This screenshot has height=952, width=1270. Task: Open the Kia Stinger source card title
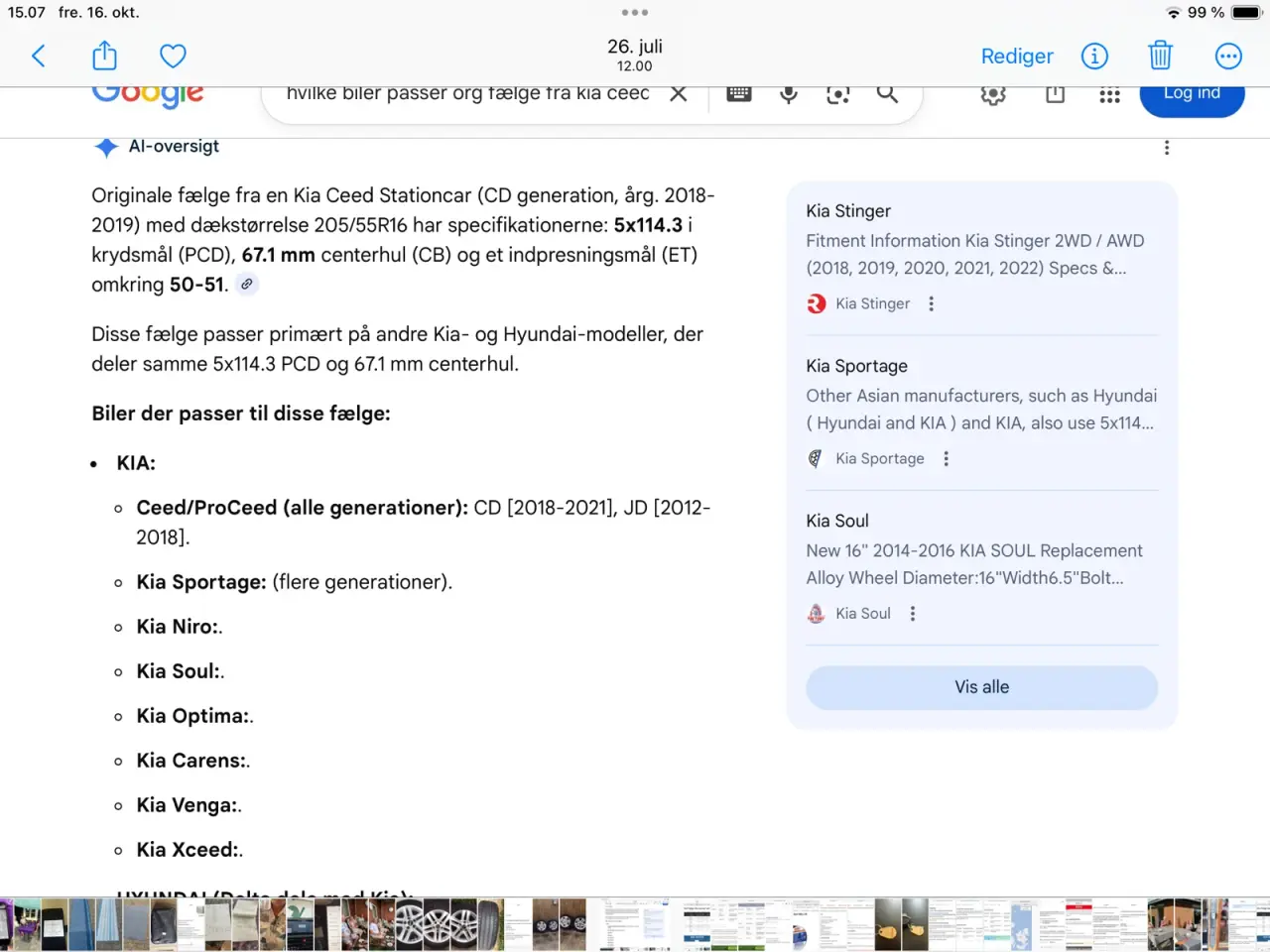(848, 211)
